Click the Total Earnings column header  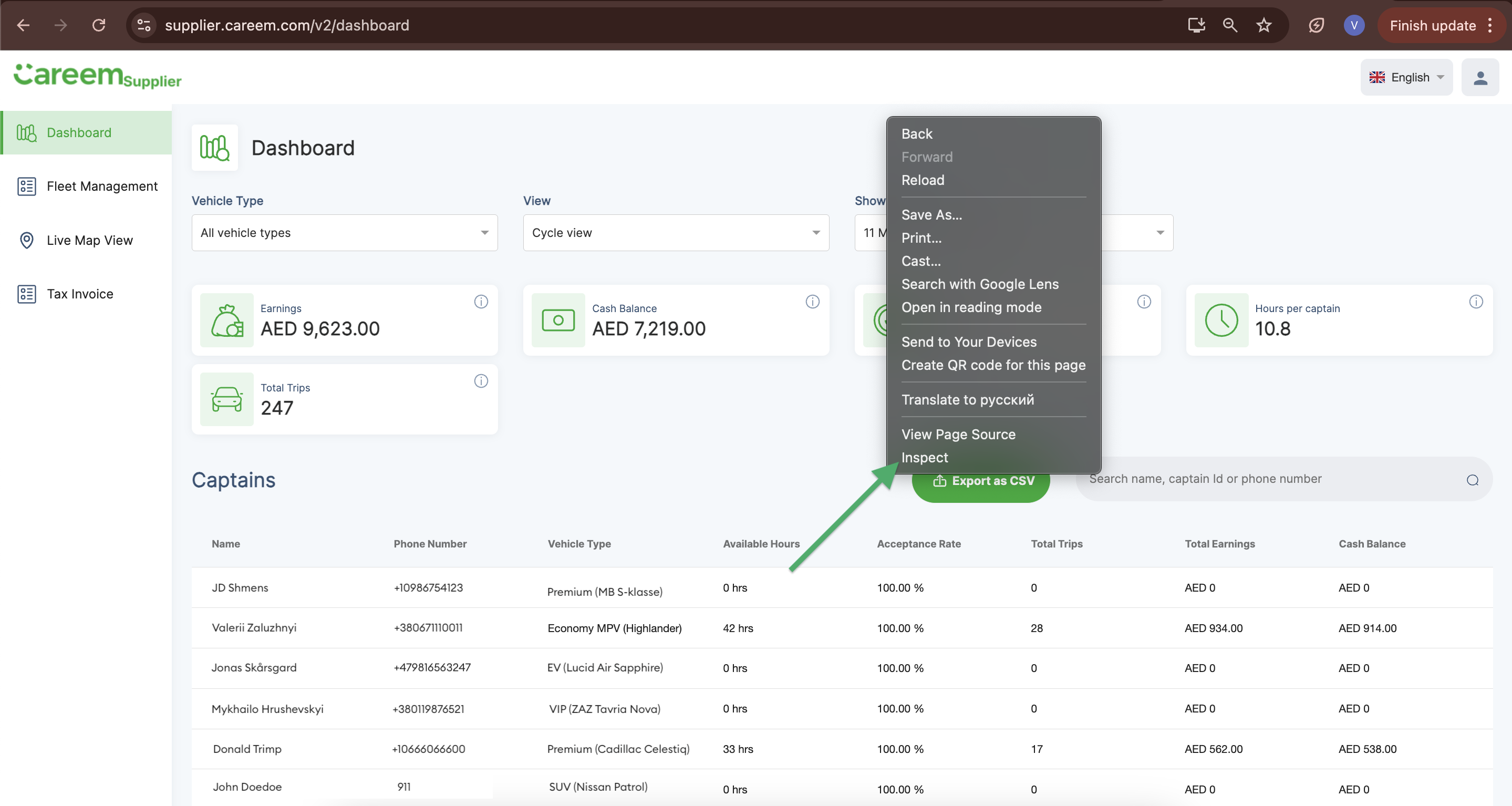tap(1220, 544)
